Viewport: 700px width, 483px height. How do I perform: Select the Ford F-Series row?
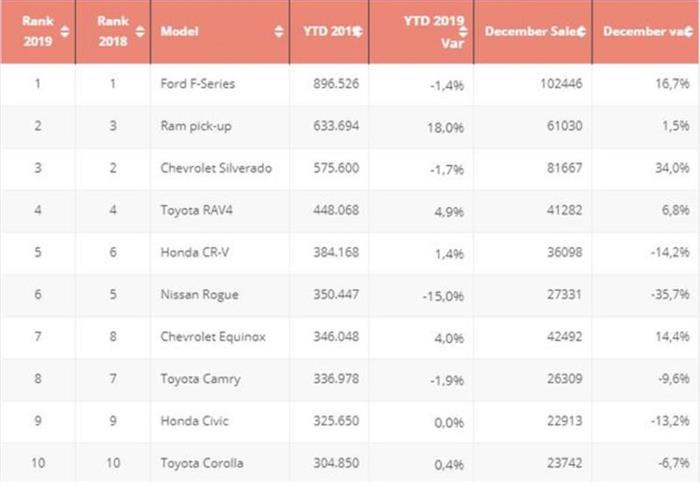[198, 84]
